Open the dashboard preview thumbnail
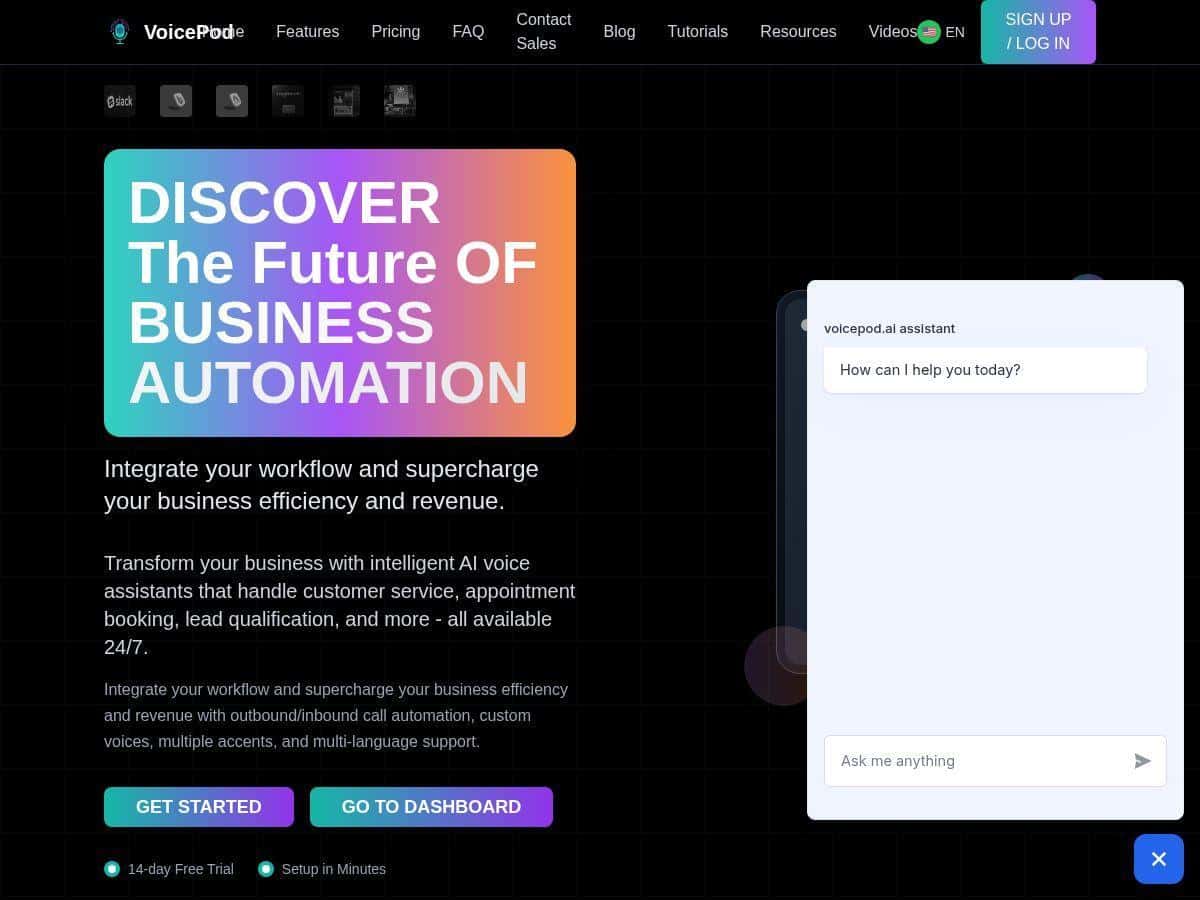Screen dimensions: 1200x900 287,100
